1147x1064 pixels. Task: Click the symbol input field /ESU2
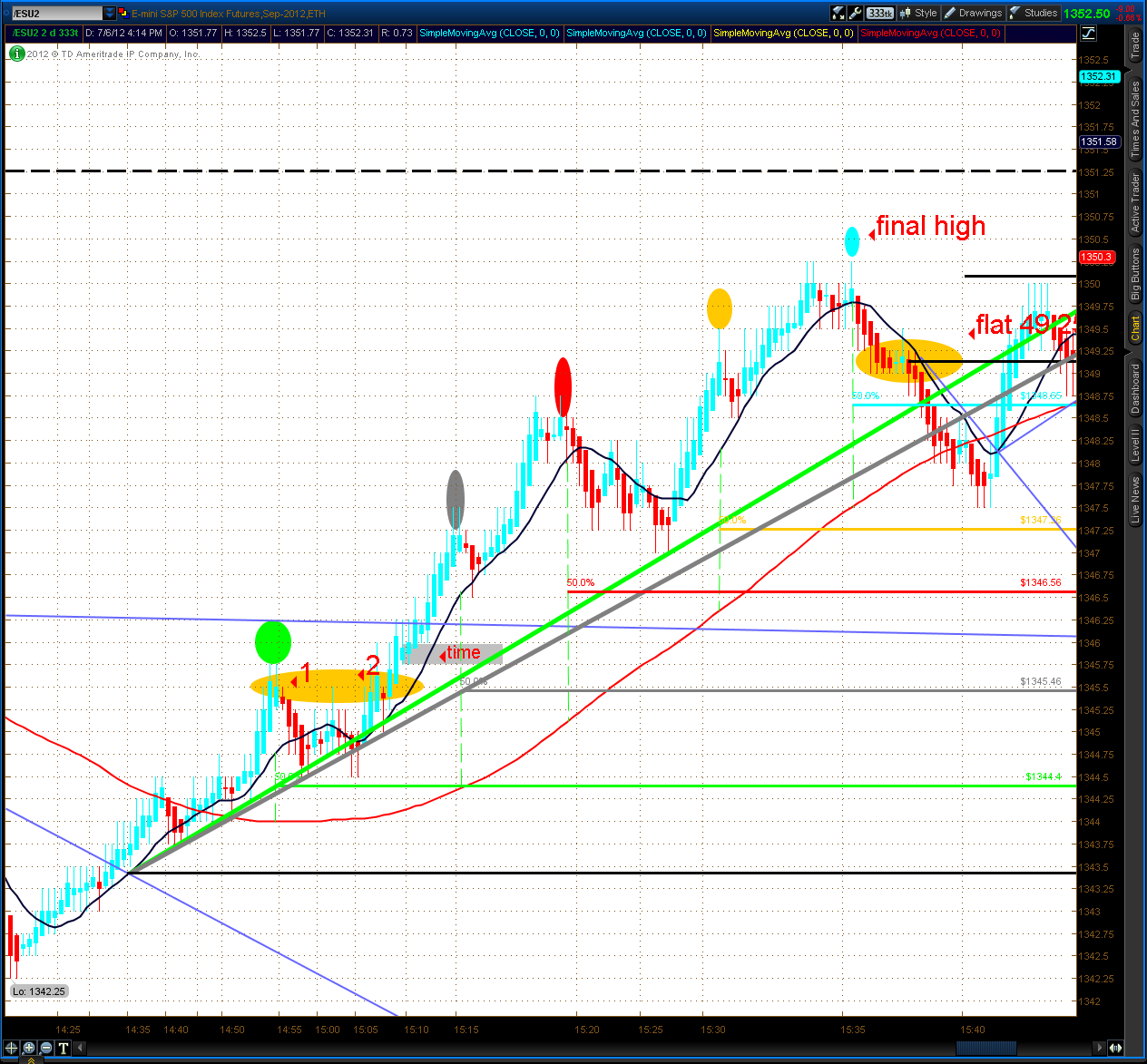[56, 14]
